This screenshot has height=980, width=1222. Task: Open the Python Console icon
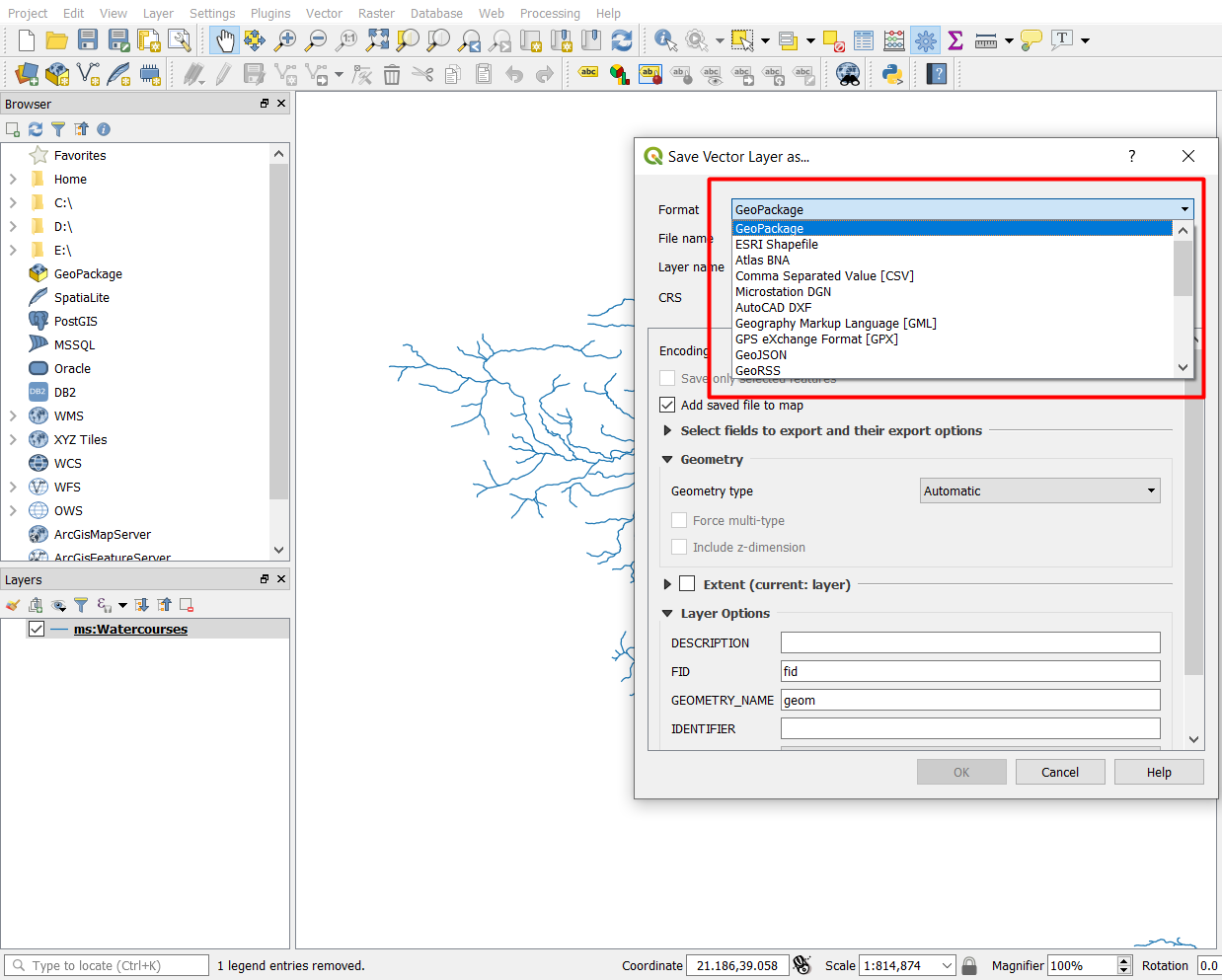pos(892,74)
